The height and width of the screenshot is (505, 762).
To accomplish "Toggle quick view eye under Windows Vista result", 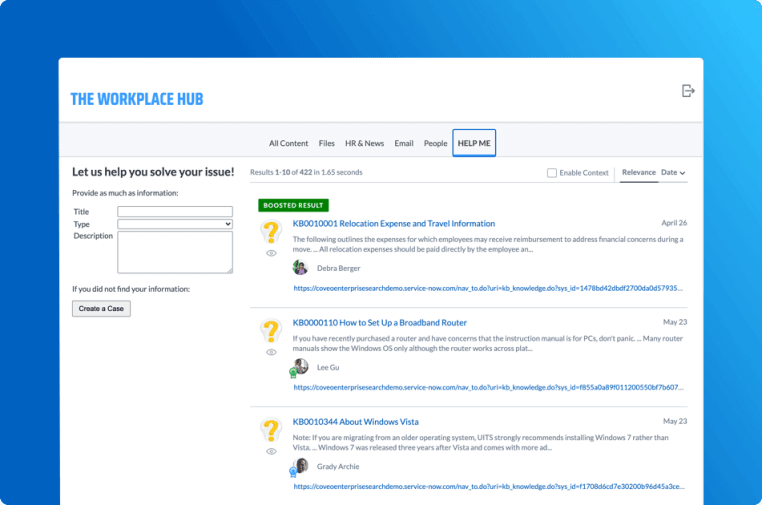I will [271, 451].
